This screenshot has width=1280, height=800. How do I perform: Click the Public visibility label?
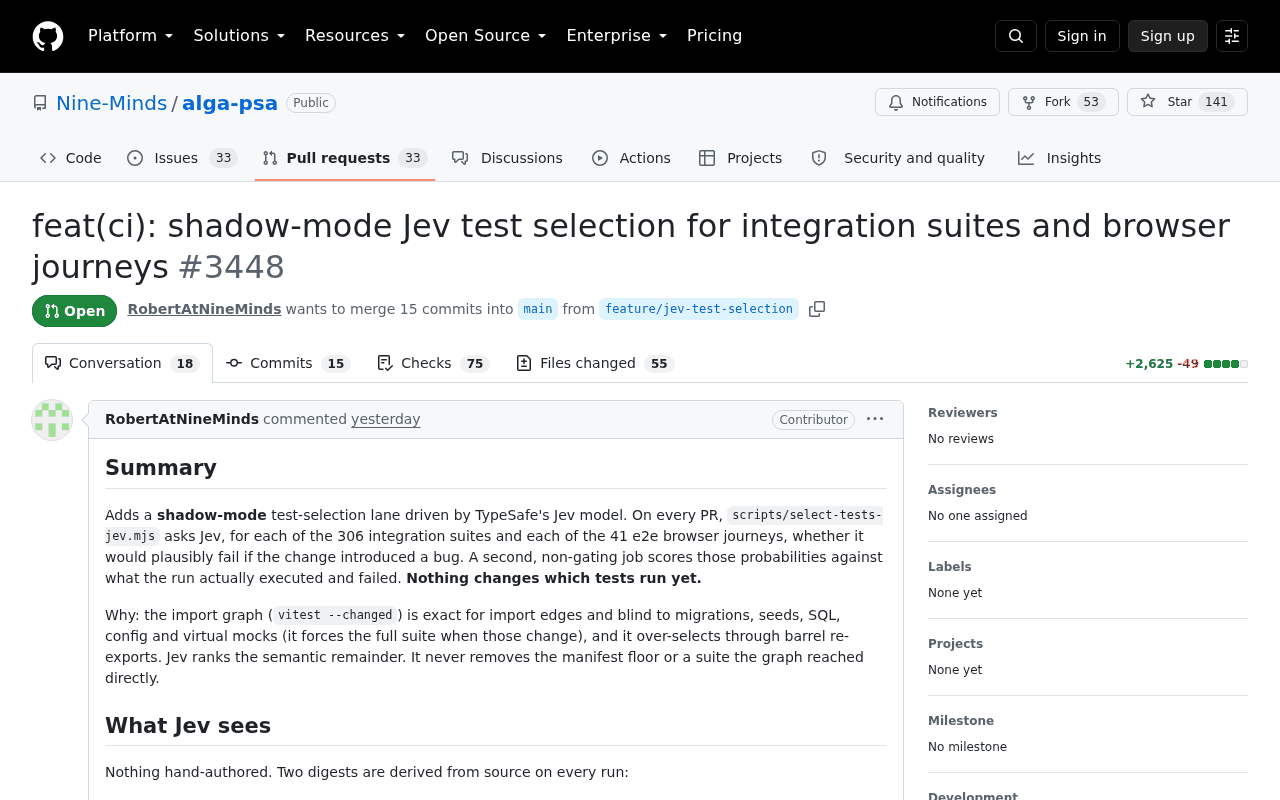pos(311,103)
